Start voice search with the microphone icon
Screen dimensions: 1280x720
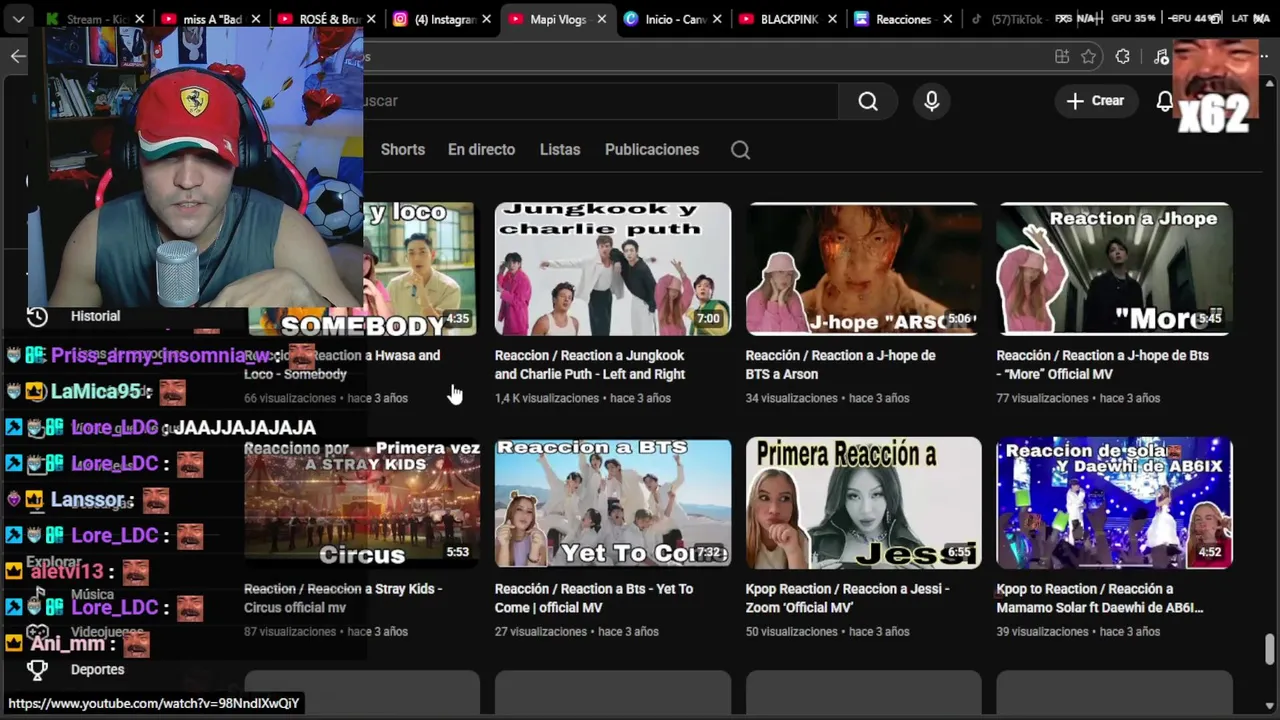(932, 101)
